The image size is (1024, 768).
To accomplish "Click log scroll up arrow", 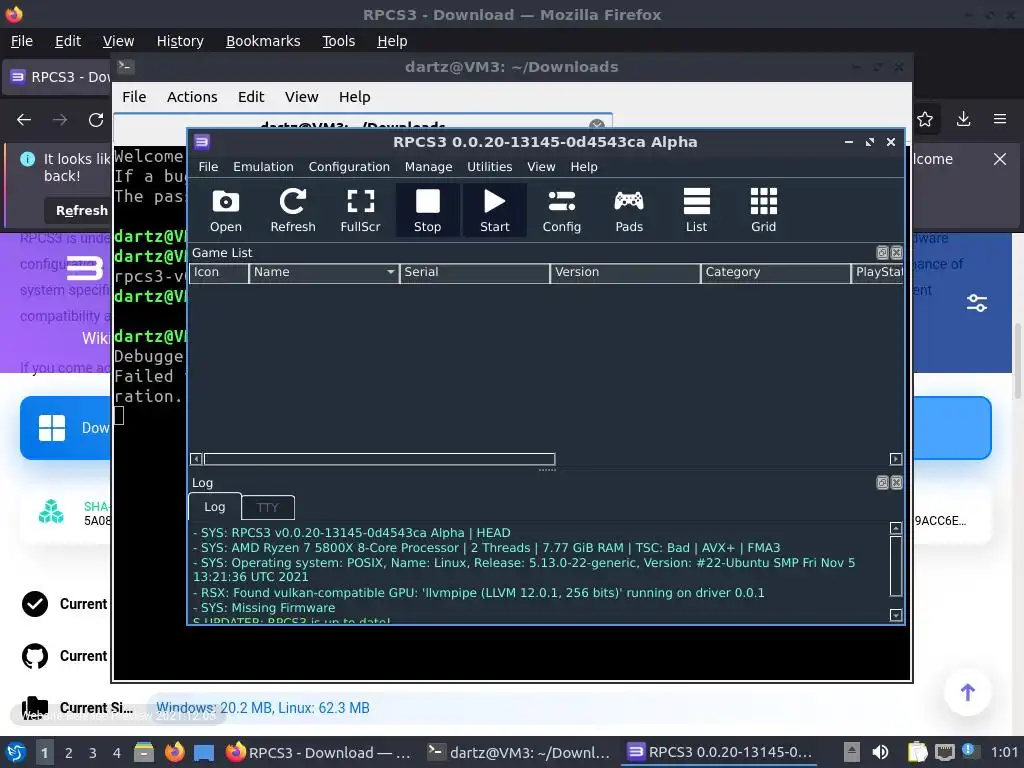I will [896, 528].
